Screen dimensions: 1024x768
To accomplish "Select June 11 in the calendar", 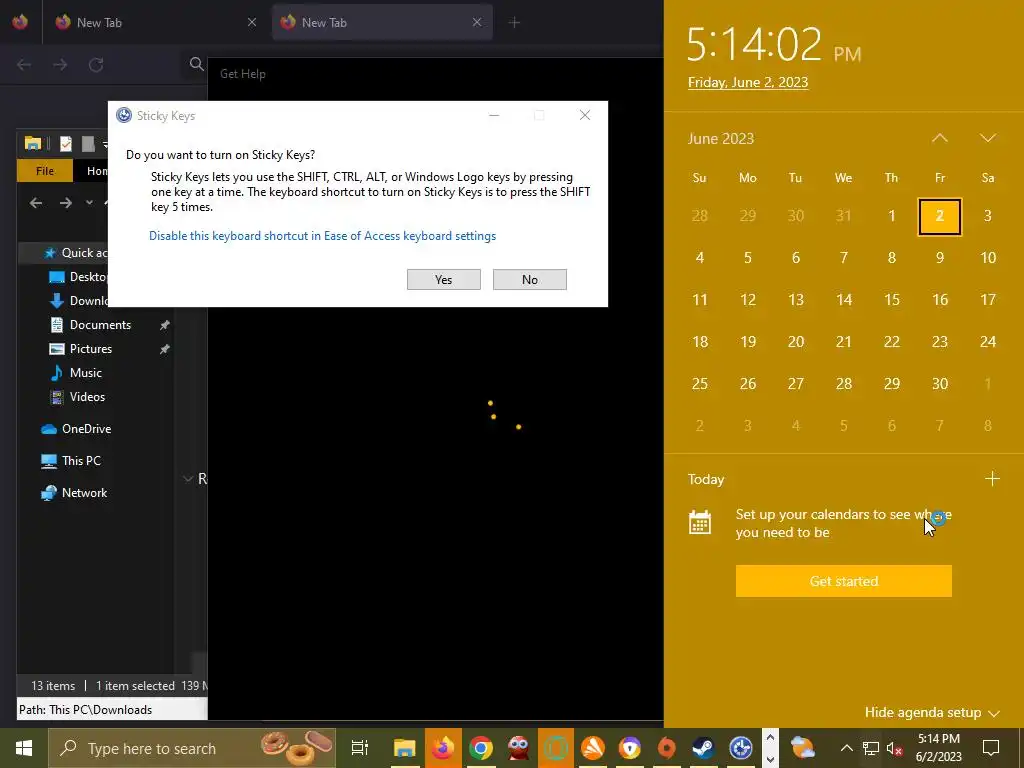I will (x=699, y=300).
